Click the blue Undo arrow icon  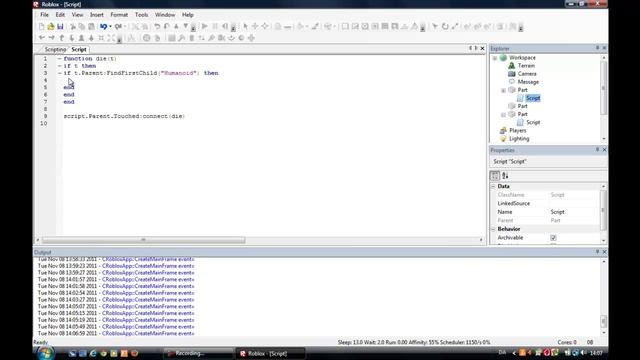(104, 27)
